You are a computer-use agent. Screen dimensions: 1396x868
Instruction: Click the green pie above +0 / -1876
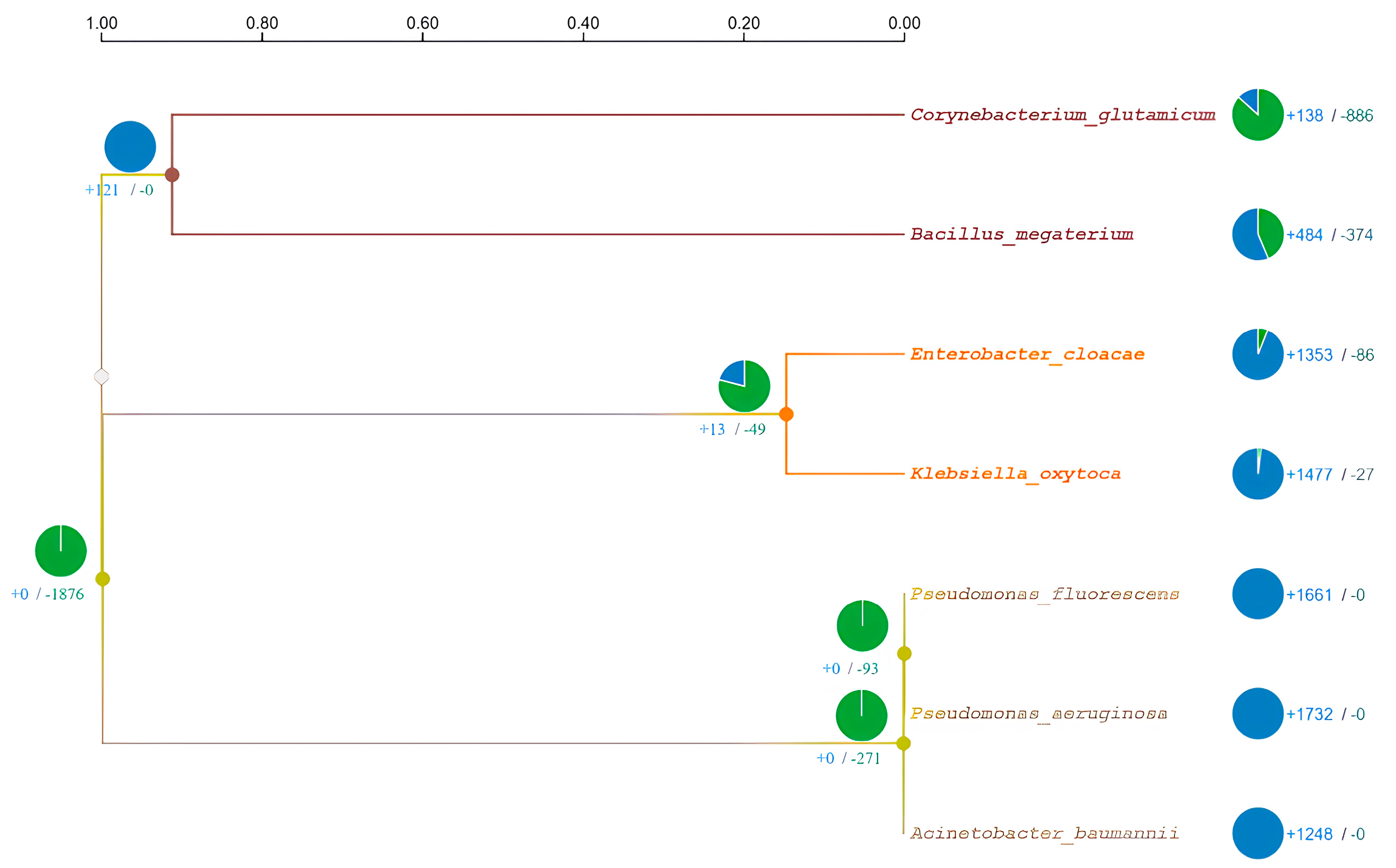point(60,550)
